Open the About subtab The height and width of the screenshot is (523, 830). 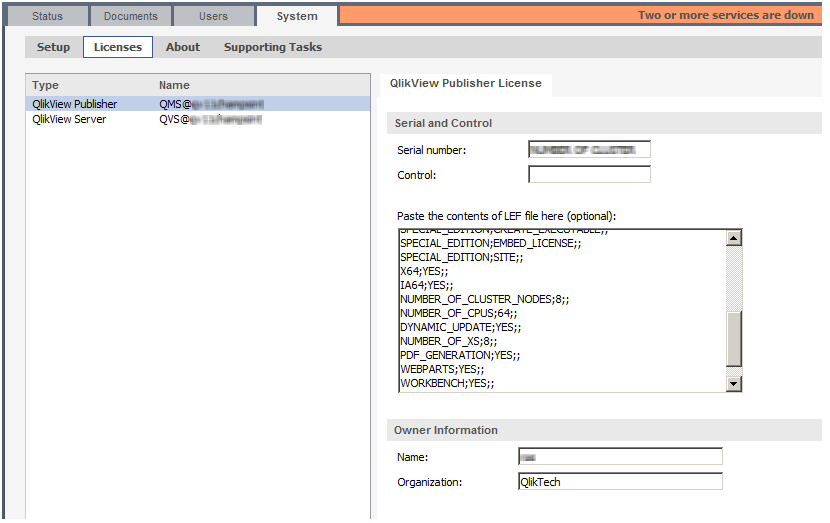point(183,47)
